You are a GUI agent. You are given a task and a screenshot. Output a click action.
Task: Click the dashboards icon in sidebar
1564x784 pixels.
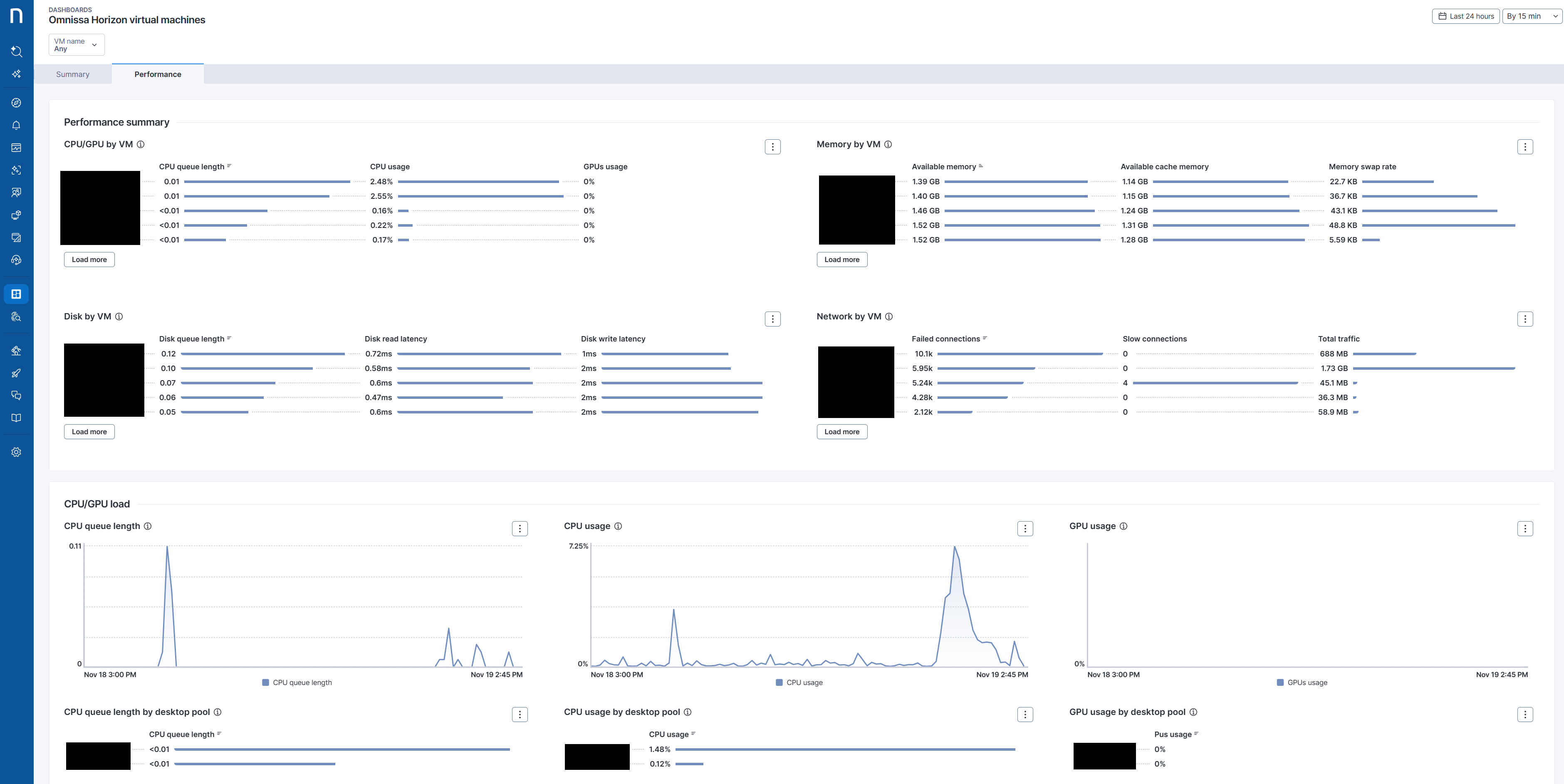16,294
